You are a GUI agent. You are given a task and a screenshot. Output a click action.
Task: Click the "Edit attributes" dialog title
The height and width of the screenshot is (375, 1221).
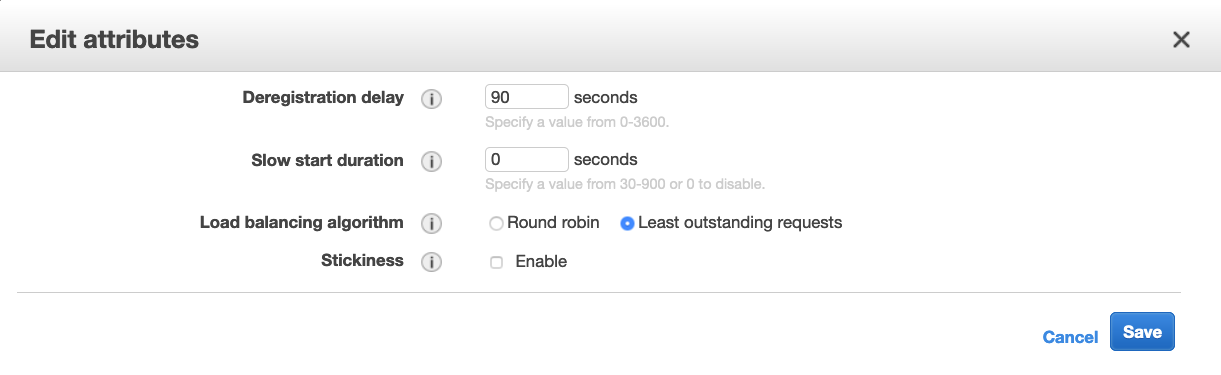pos(114,40)
